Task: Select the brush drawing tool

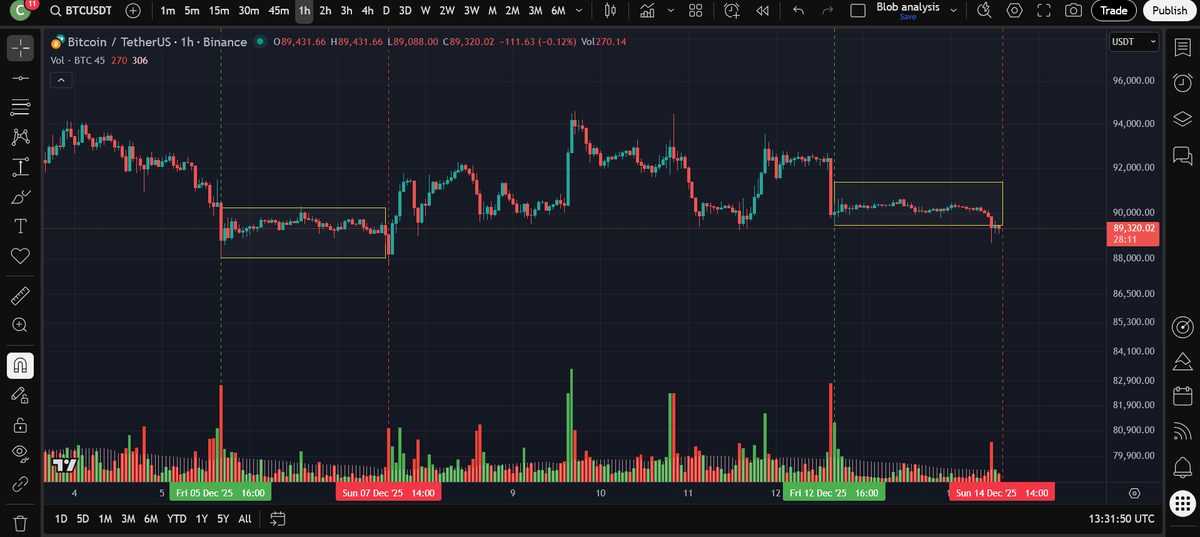Action: pos(20,196)
